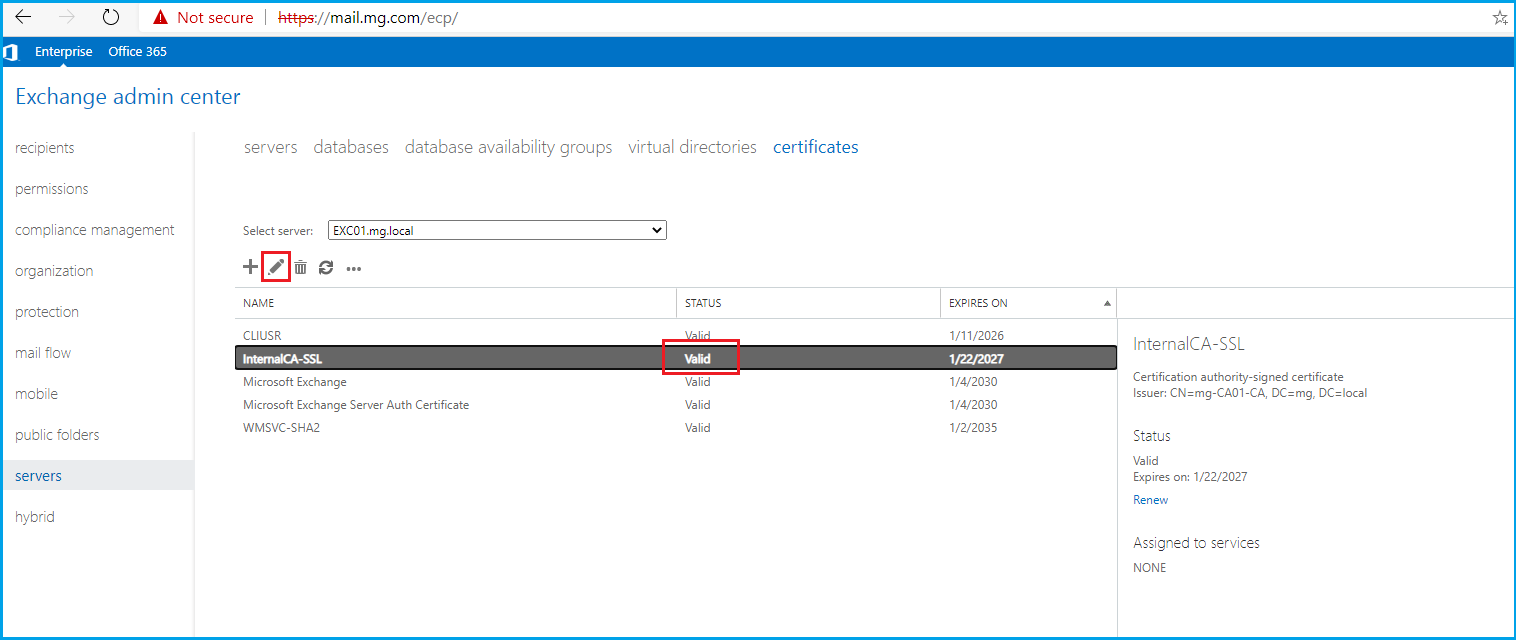Delete certificate using trash icon
Viewport: 1516px width, 640px height.
[x=300, y=267]
